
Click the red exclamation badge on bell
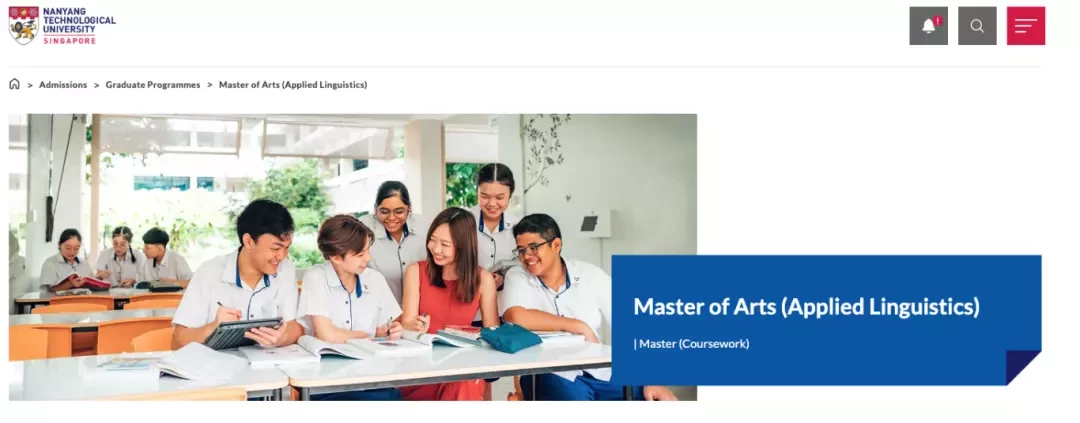(x=937, y=21)
